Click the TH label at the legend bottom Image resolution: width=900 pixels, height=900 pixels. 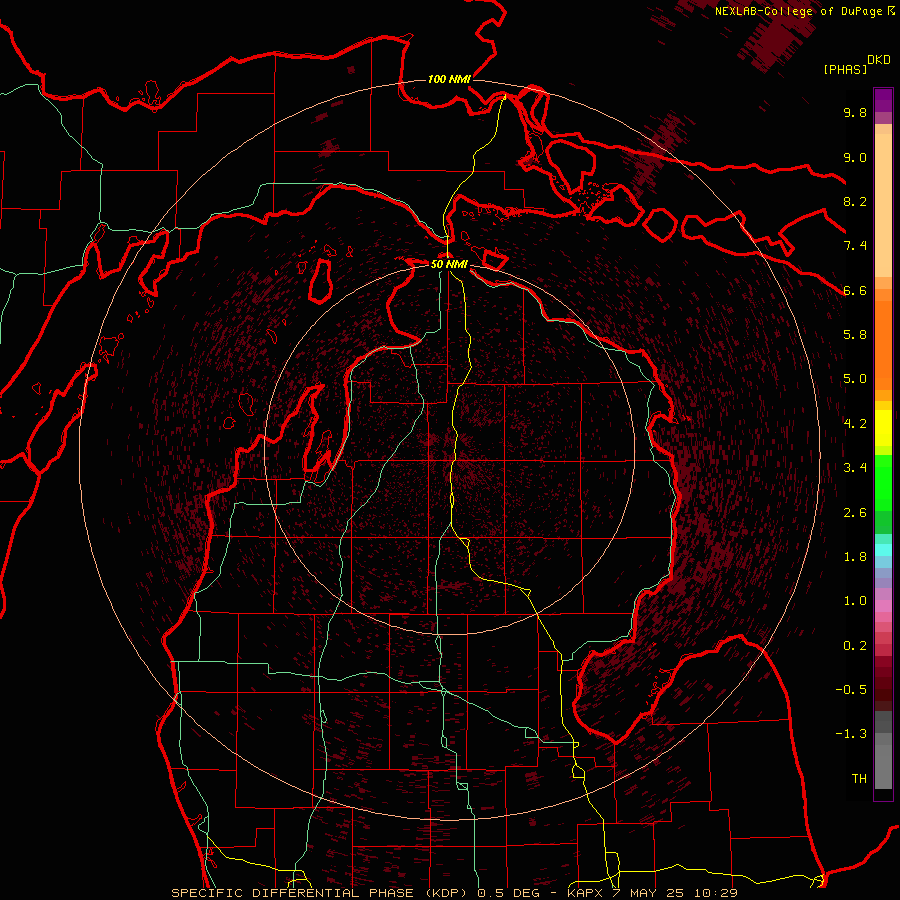click(859, 779)
